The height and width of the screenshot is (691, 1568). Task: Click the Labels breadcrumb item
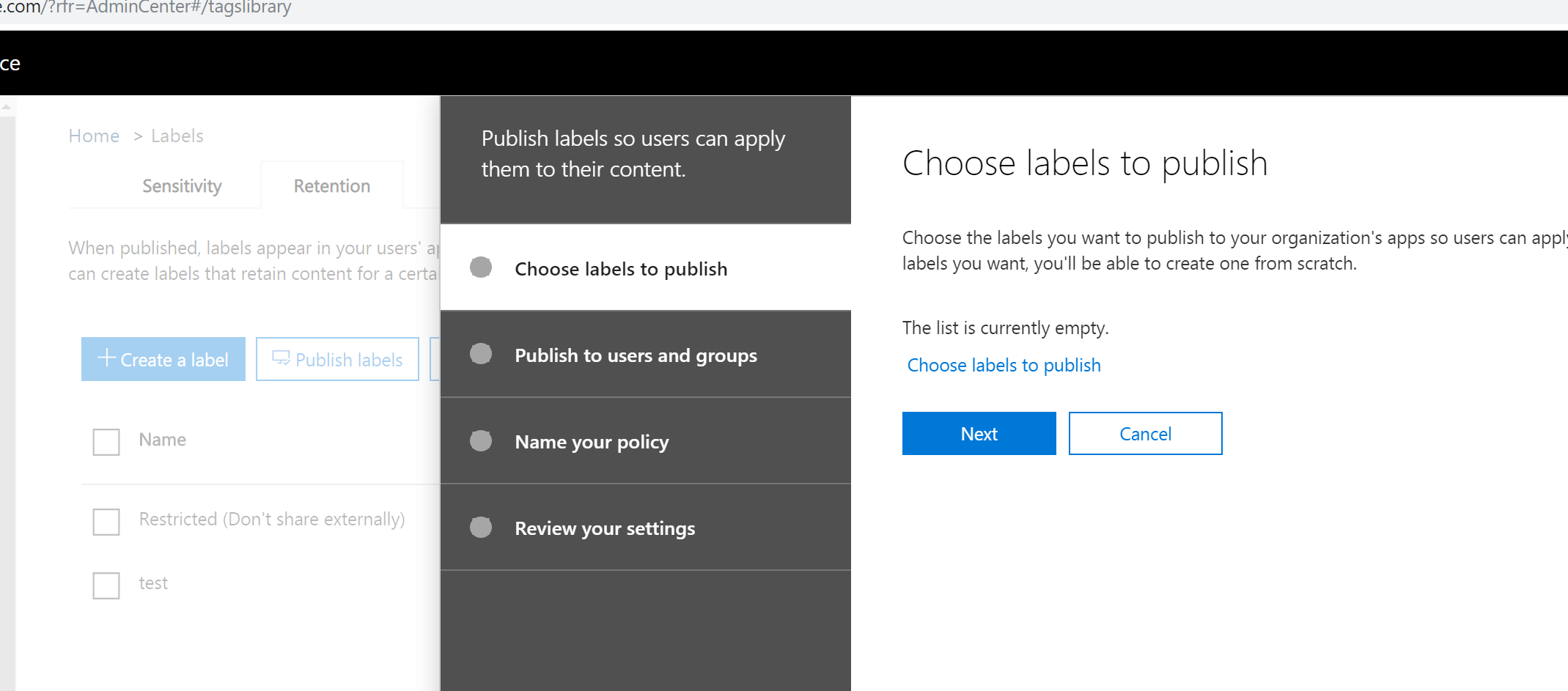(x=177, y=136)
